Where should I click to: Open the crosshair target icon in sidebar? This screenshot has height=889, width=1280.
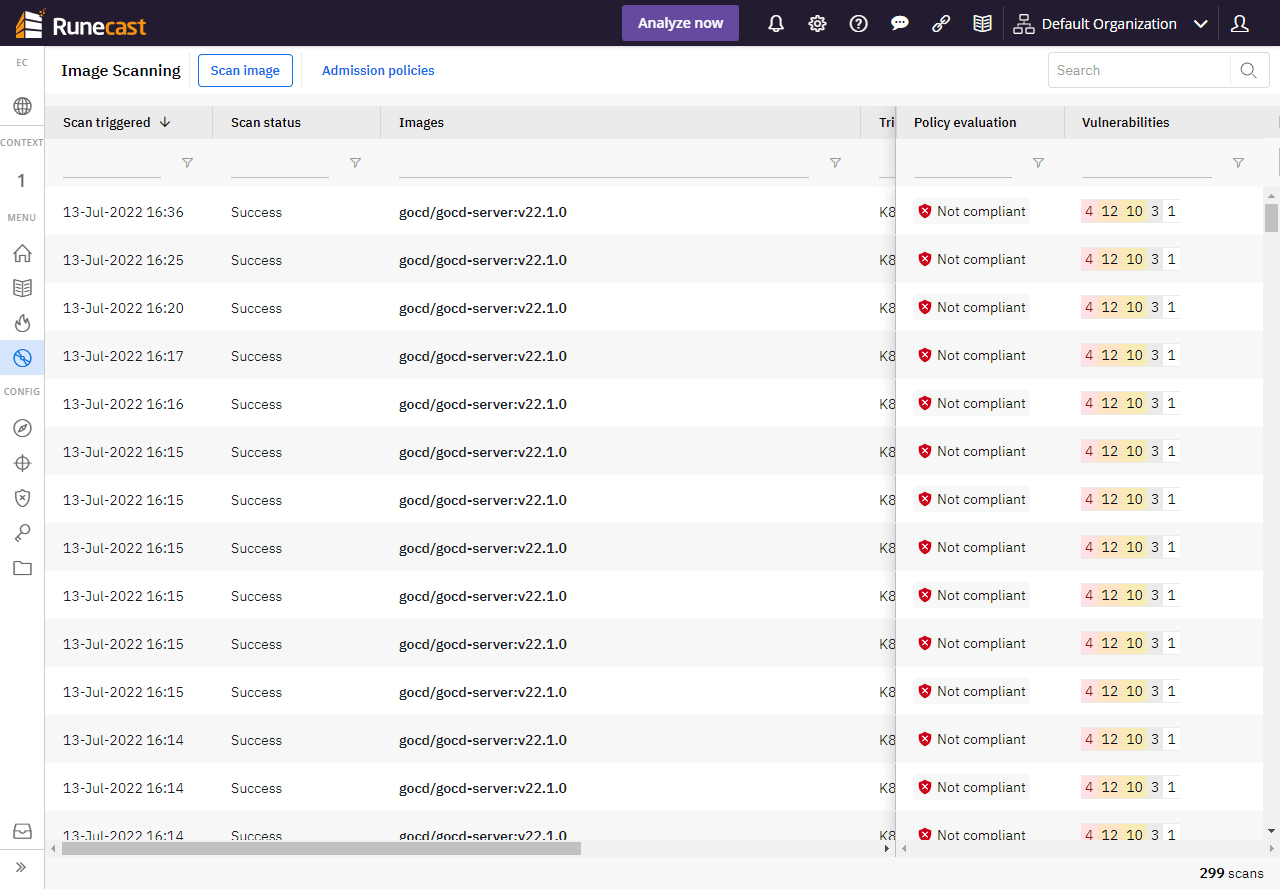22,463
